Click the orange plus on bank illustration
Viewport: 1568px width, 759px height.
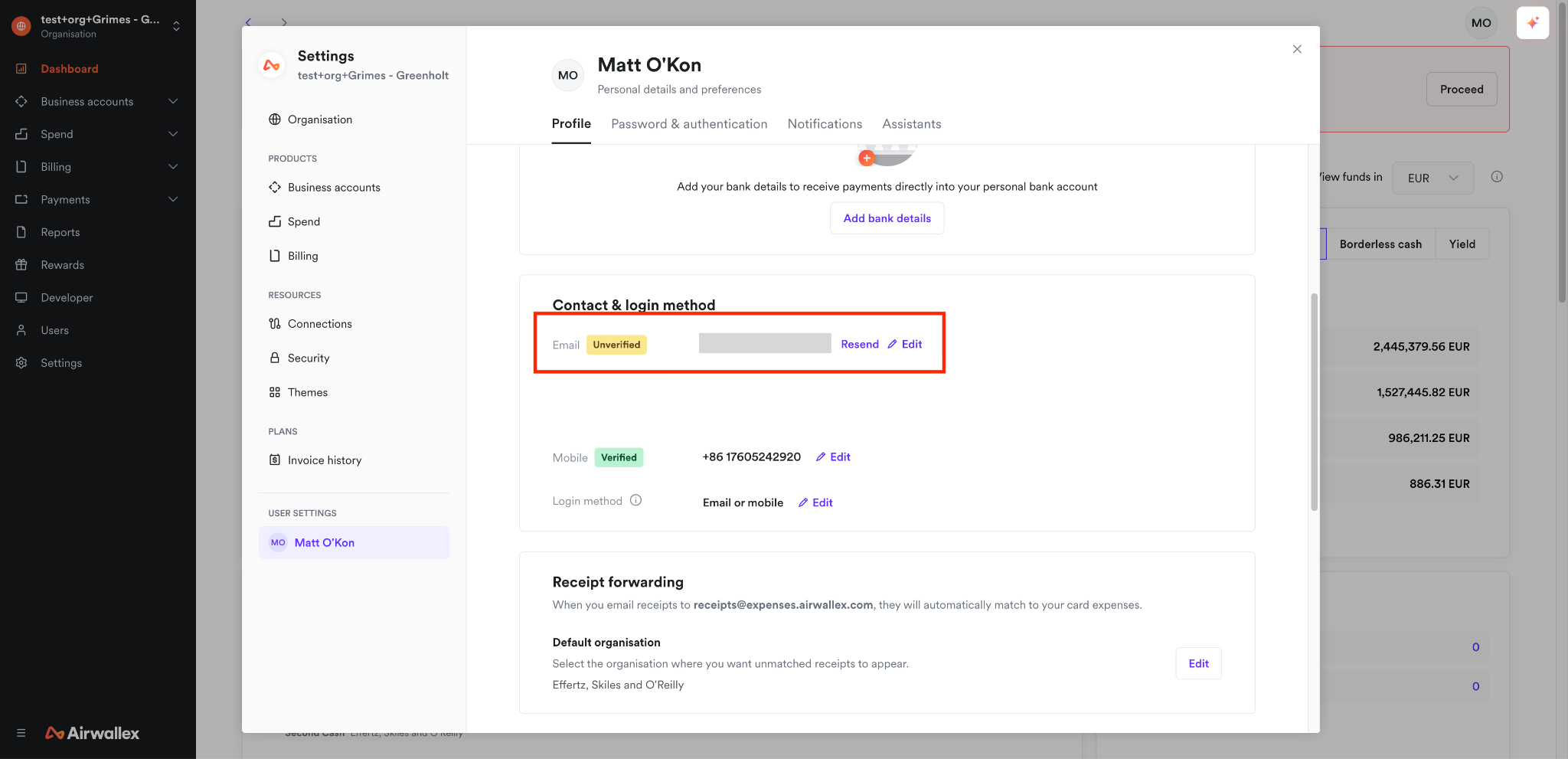pyautogui.click(x=867, y=158)
